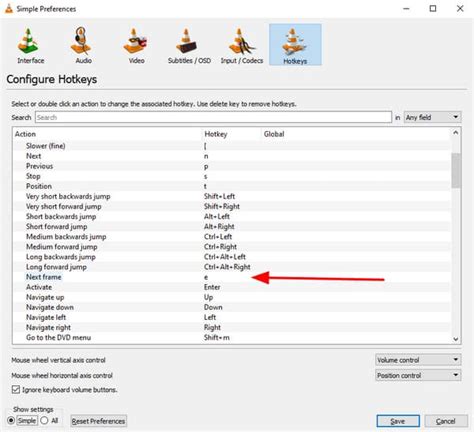
Task: Select Go to the DVD menu row
Action: 232,337
